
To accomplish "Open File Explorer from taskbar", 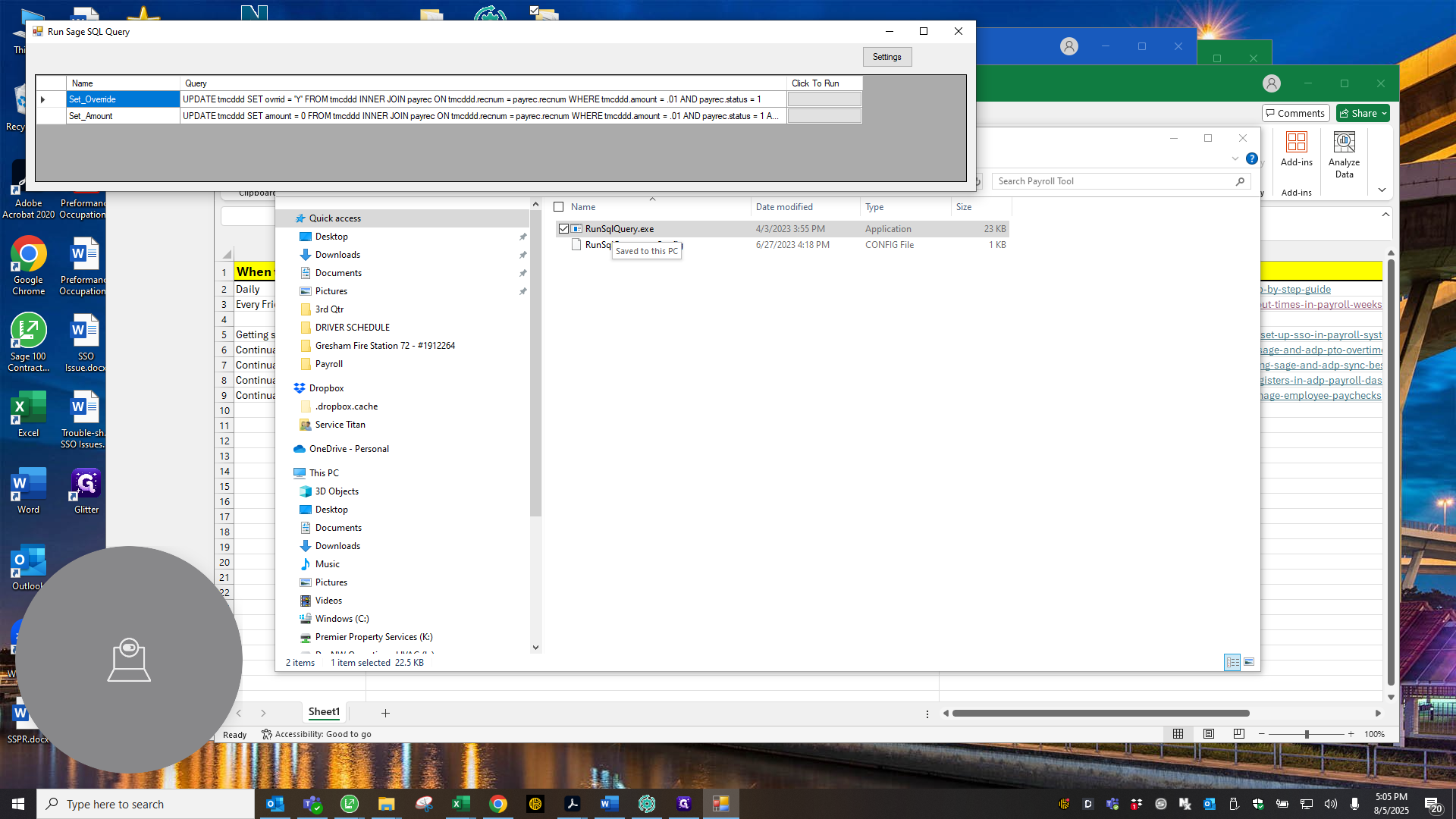I will pos(387,804).
